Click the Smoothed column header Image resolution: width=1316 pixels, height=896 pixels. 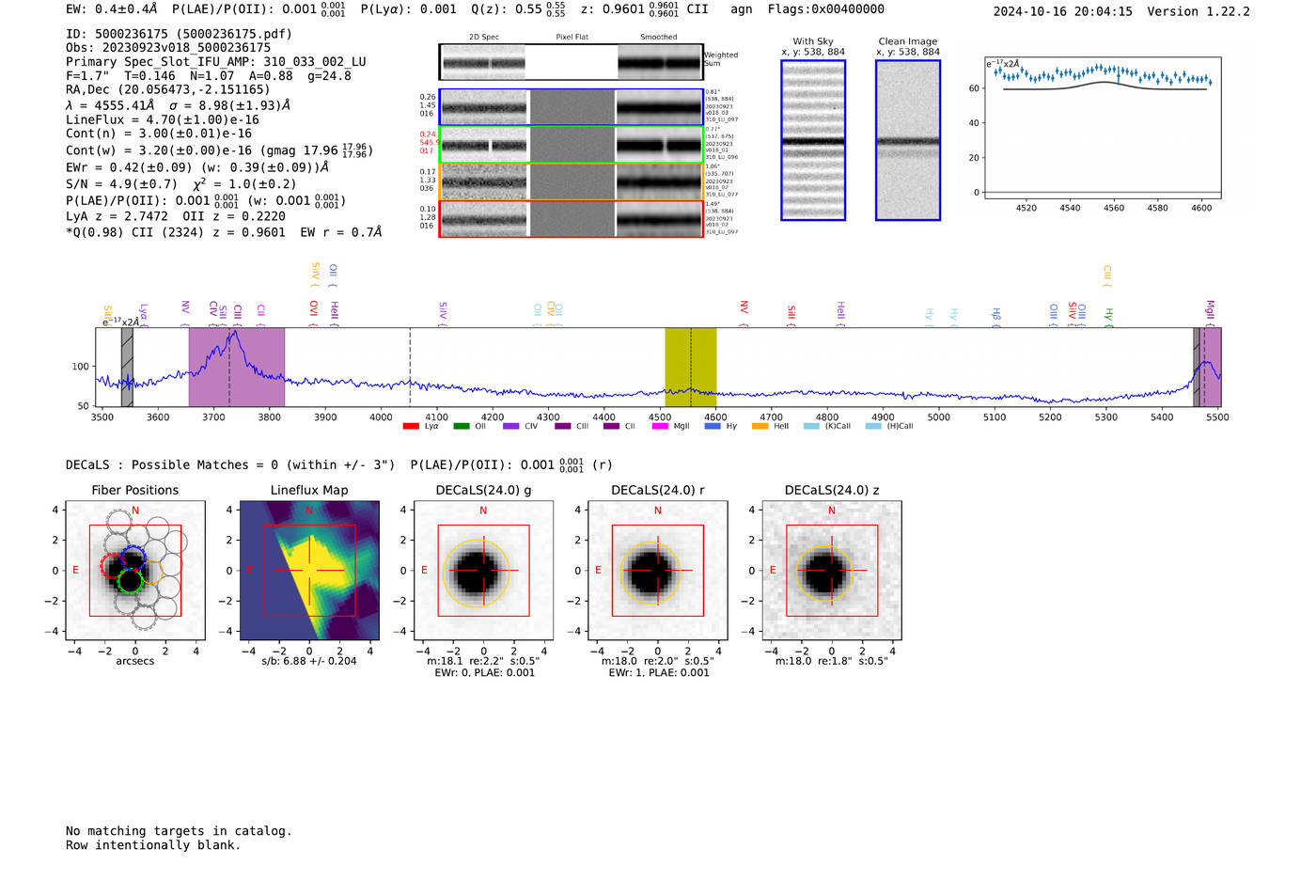coord(659,38)
